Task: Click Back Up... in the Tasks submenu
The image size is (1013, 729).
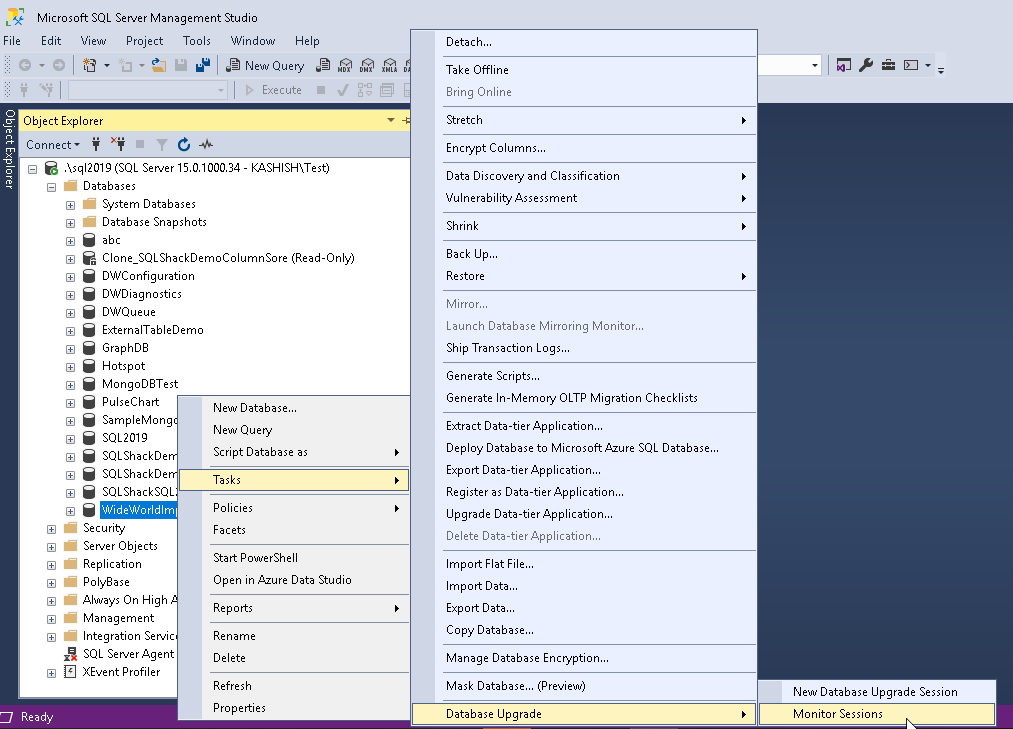Action: click(x=583, y=254)
